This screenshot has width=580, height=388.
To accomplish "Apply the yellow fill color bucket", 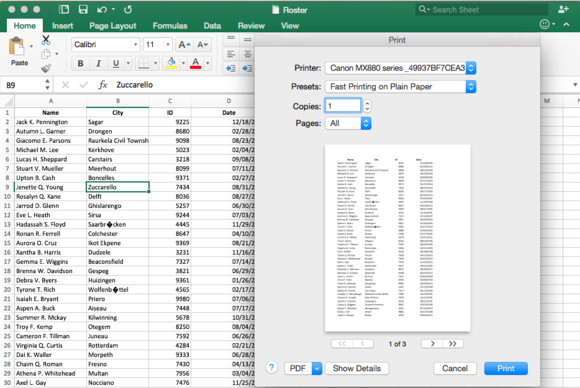I will click(x=171, y=63).
